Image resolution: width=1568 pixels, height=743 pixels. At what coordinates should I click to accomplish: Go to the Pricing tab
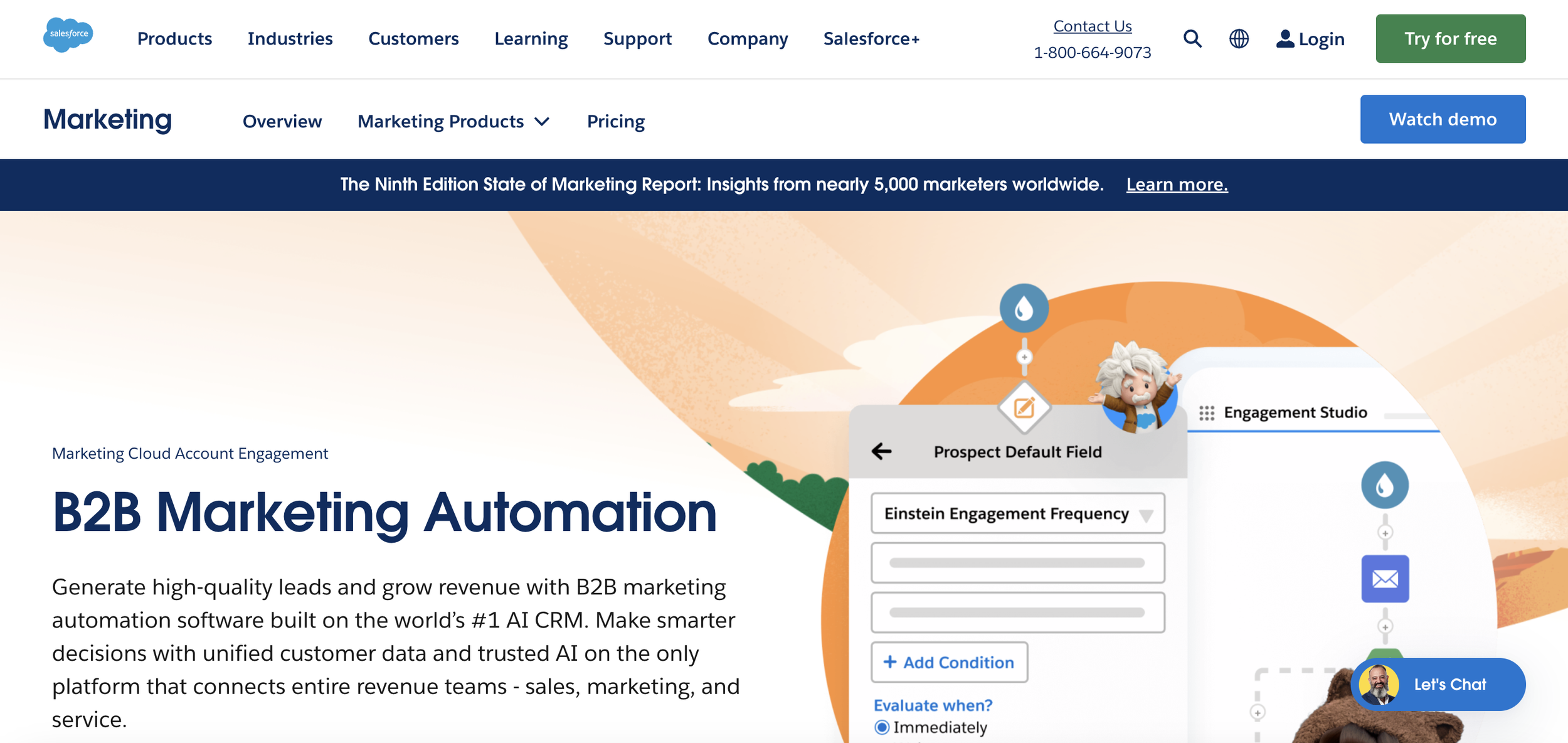(x=616, y=121)
